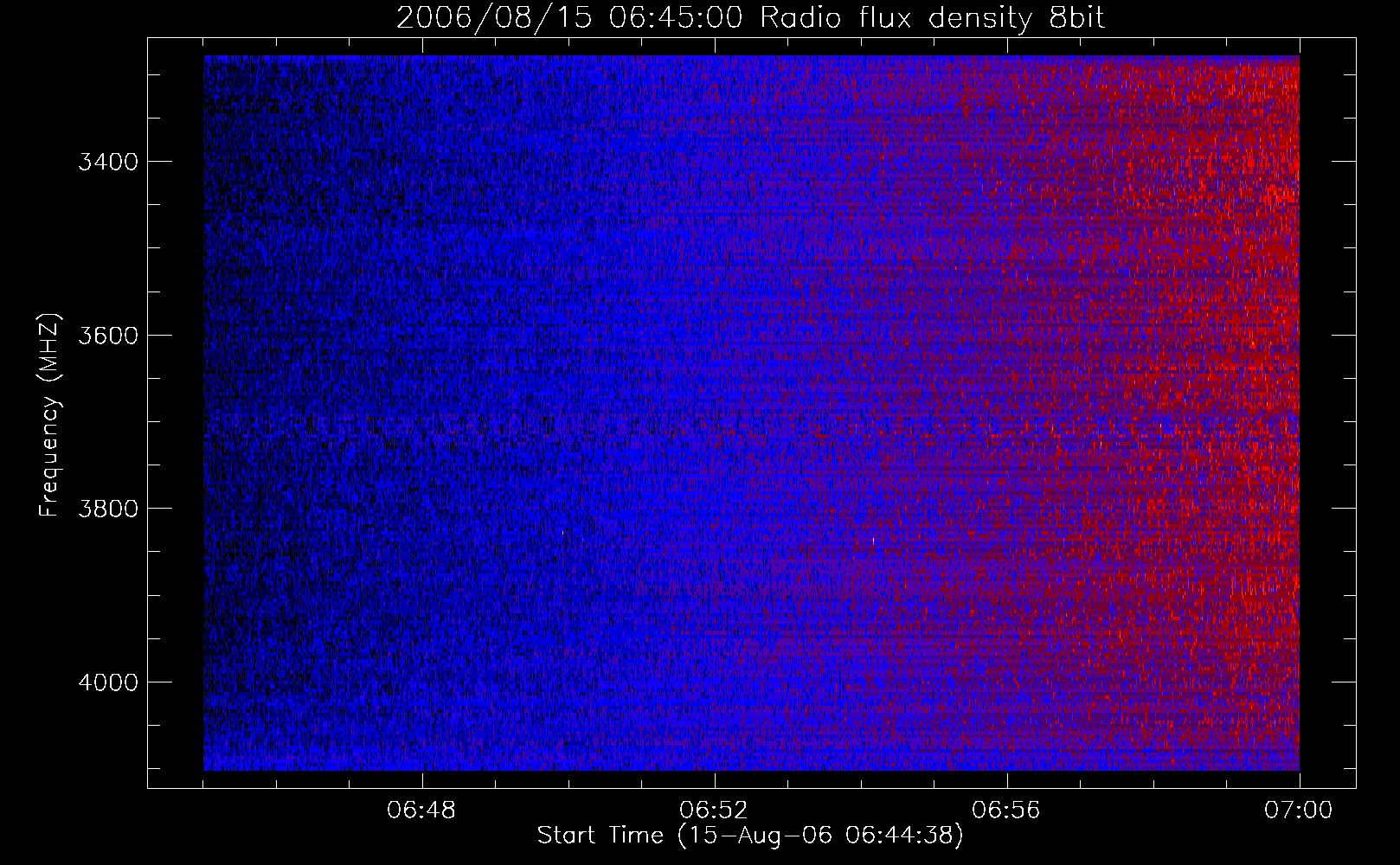The image size is (1400, 865).
Task: Click the 3600 frequency tick label
Action: point(108,336)
